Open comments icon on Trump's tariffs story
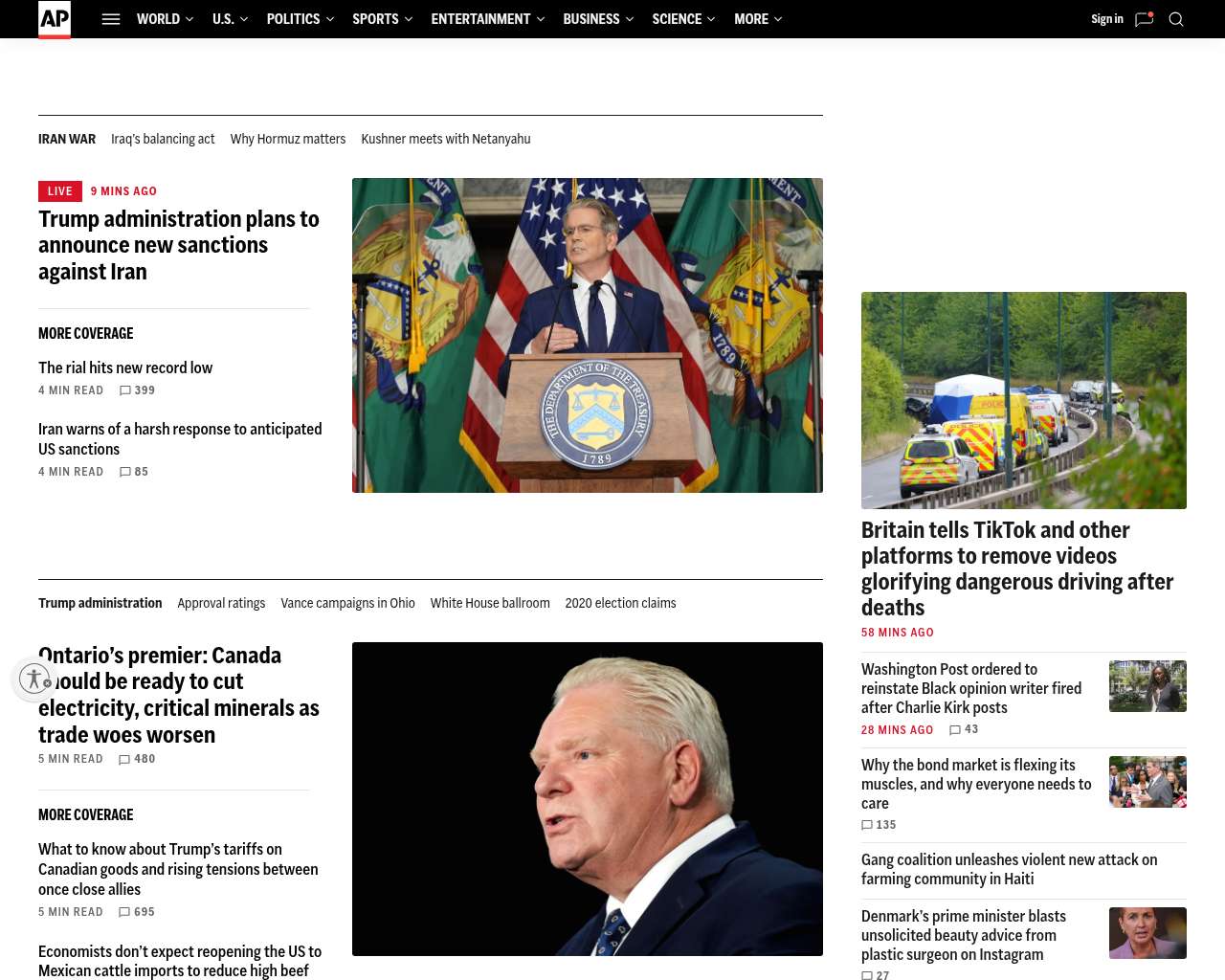This screenshot has height=980, width=1225. point(124,912)
